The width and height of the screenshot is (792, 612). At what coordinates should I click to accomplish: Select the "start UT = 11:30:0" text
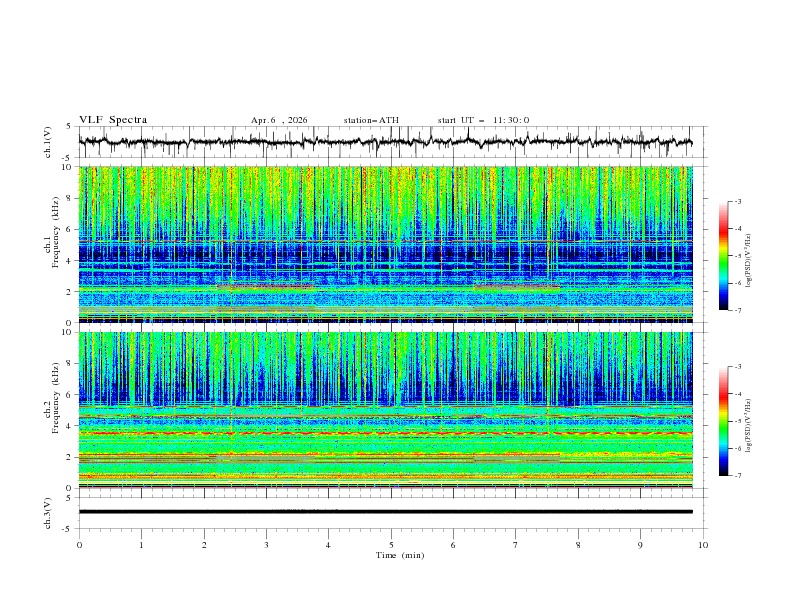pyautogui.click(x=483, y=120)
